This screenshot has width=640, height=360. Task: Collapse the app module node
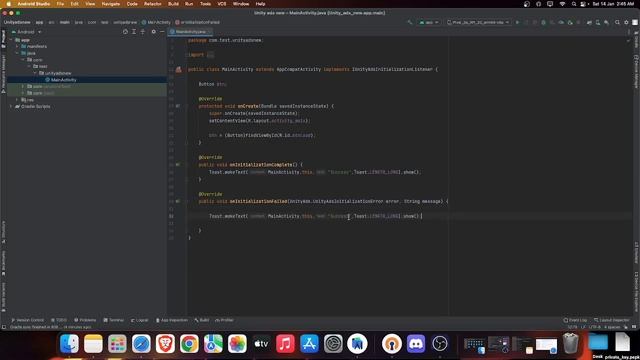pos(11,40)
